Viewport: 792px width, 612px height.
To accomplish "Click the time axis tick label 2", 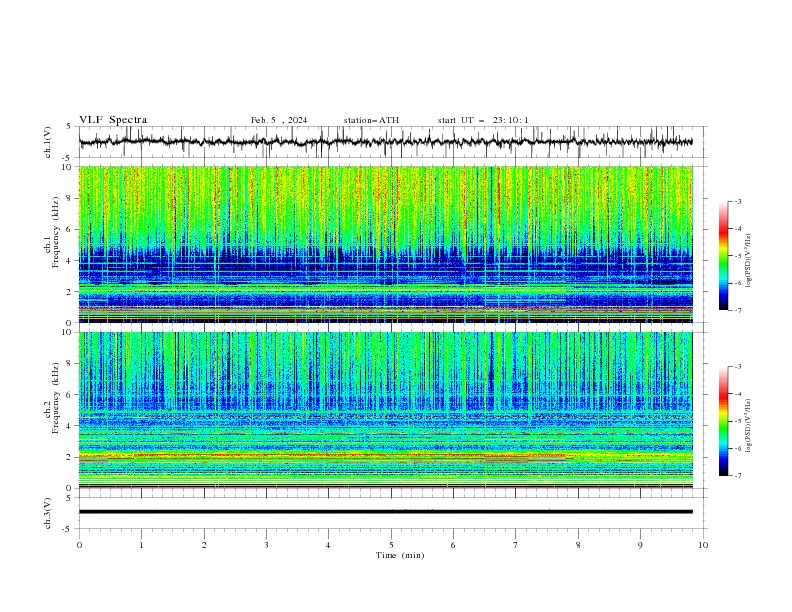I will point(204,545).
